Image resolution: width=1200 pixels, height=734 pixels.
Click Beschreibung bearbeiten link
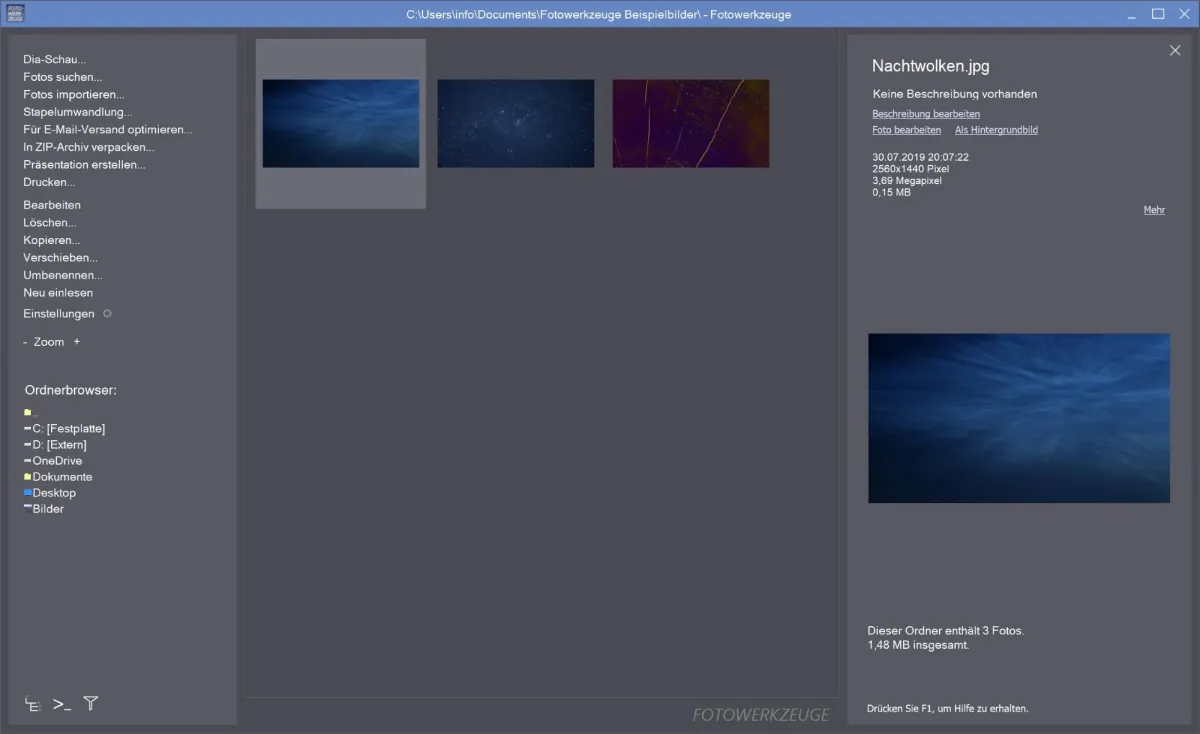click(x=926, y=114)
